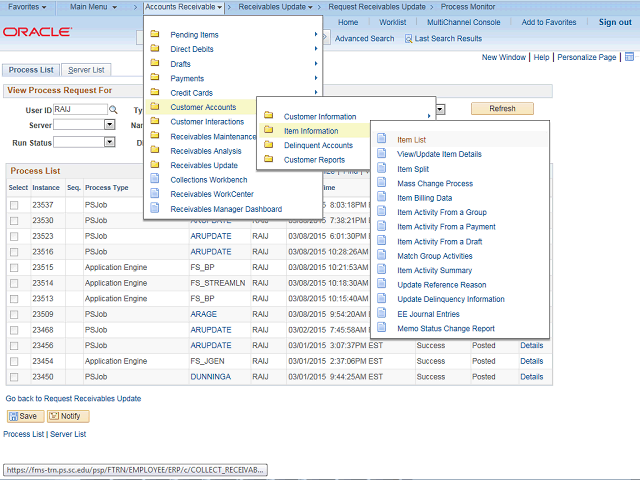Screen dimensions: 640x480
Task: Click the Delinquent Accounts folder icon
Action: pyautogui.click(x=269, y=146)
